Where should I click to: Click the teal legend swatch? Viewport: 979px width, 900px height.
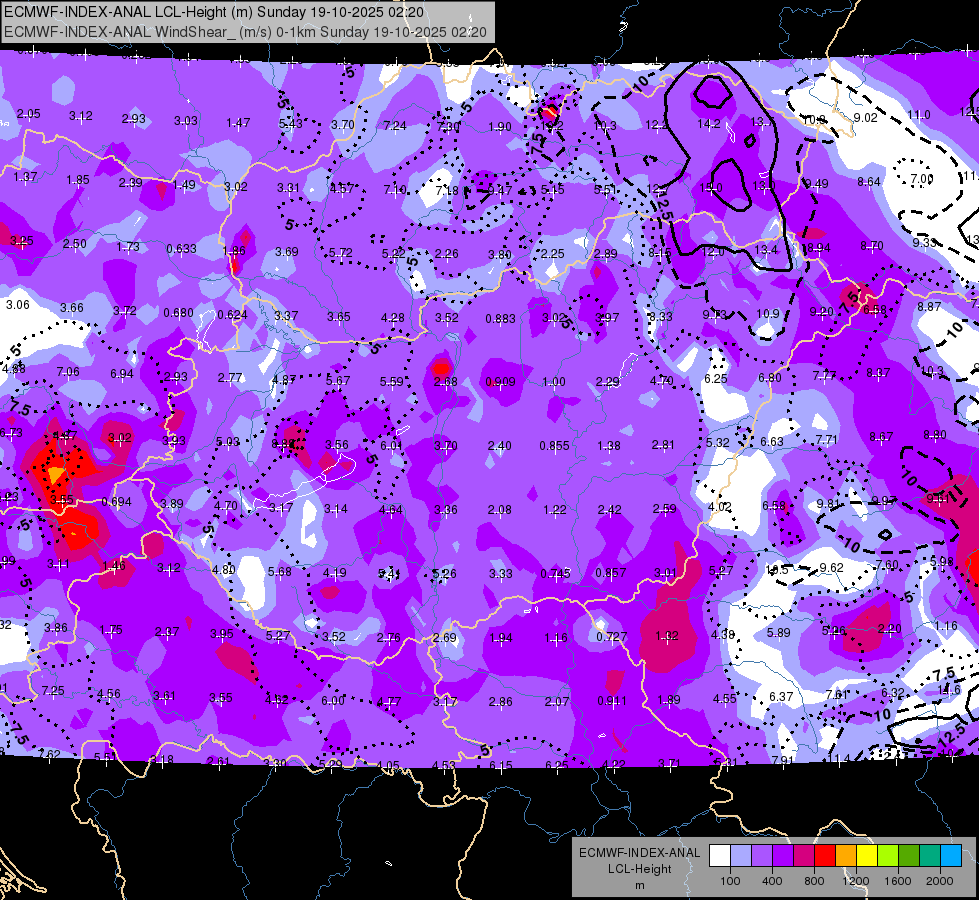930,856
